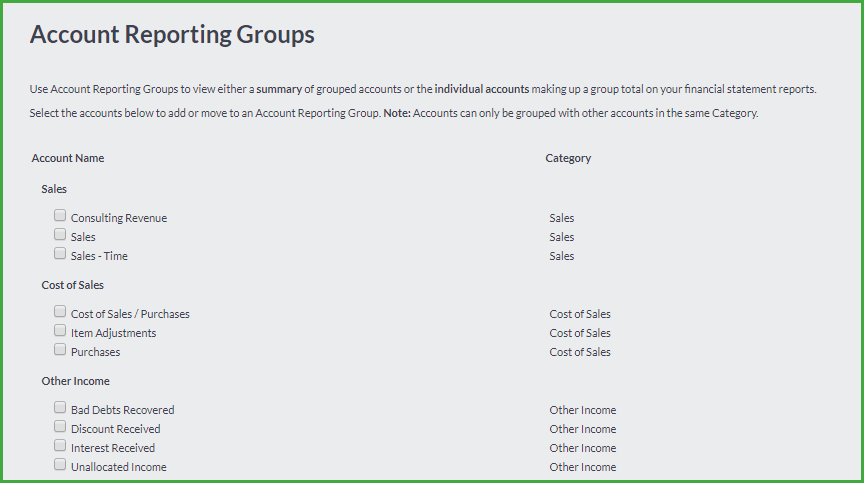Click the Discount Received account label

pyautogui.click(x=116, y=429)
